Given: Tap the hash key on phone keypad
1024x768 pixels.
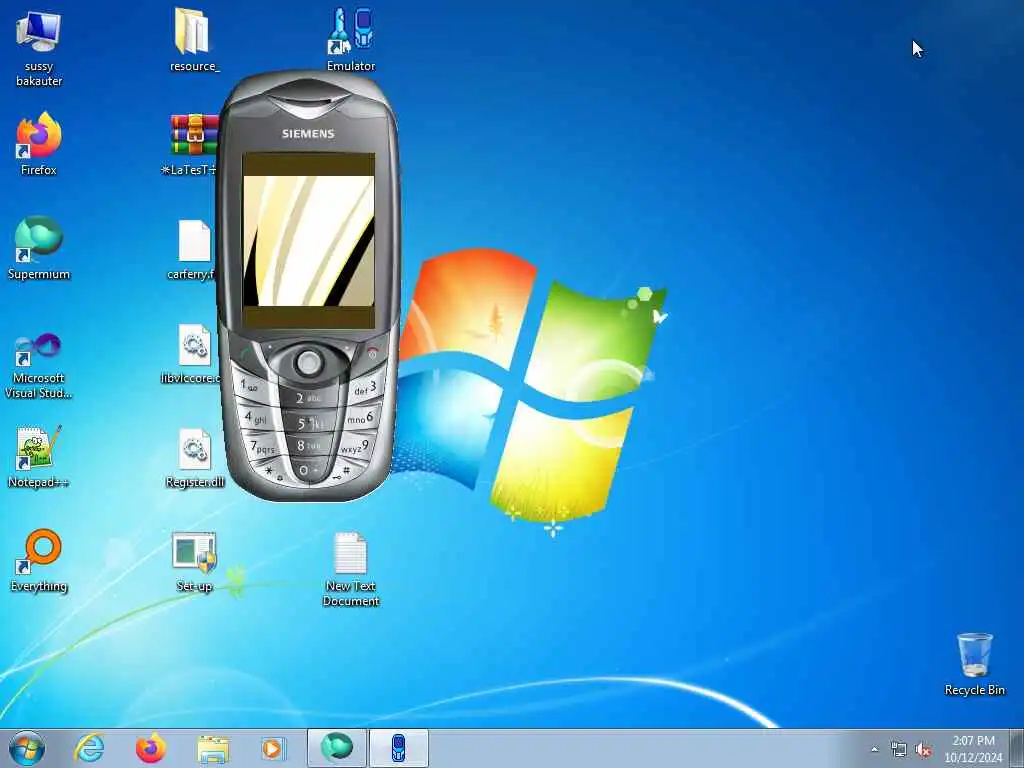Looking at the screenshot, I should point(346,470).
